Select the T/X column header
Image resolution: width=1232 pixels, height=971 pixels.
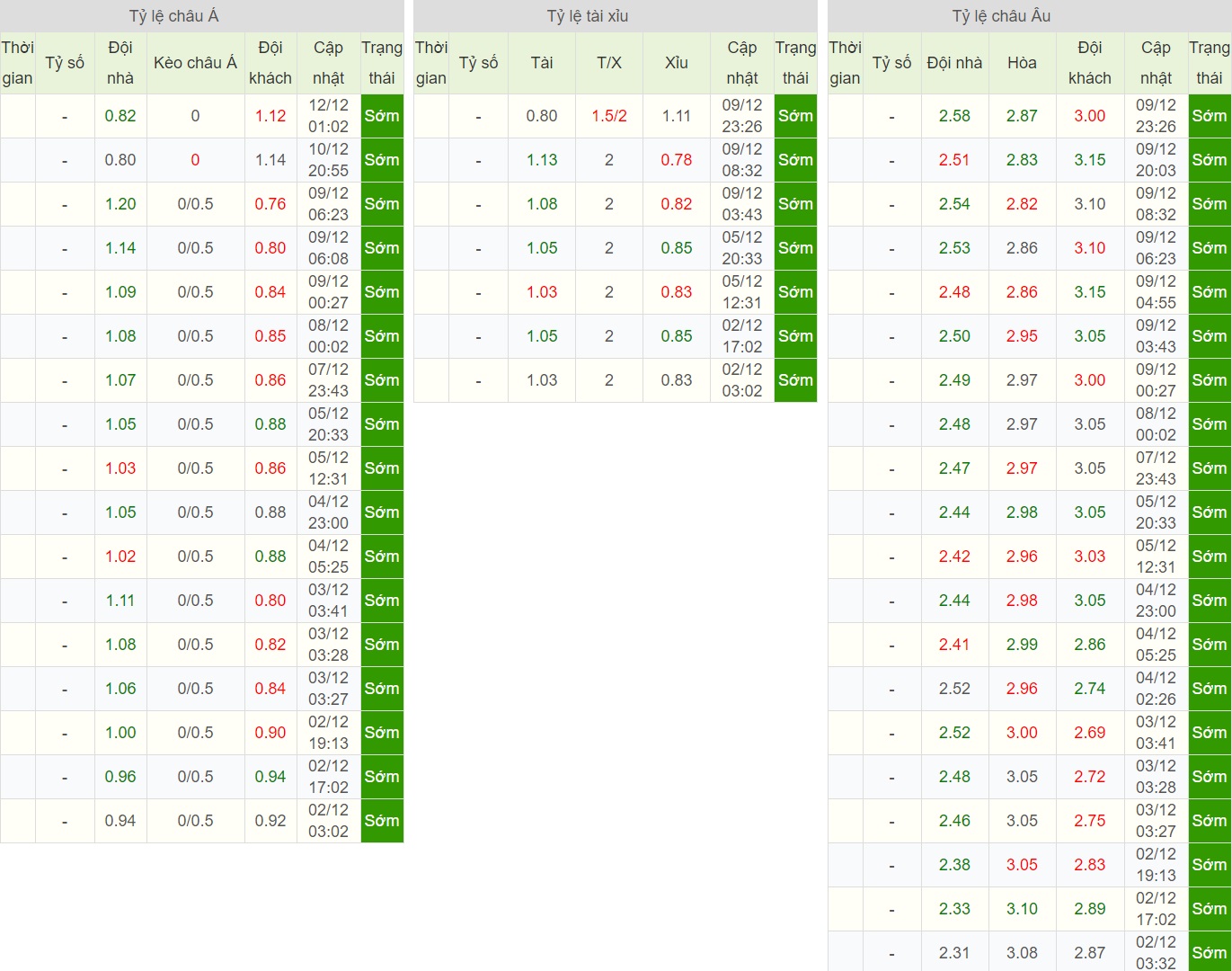pyautogui.click(x=609, y=63)
